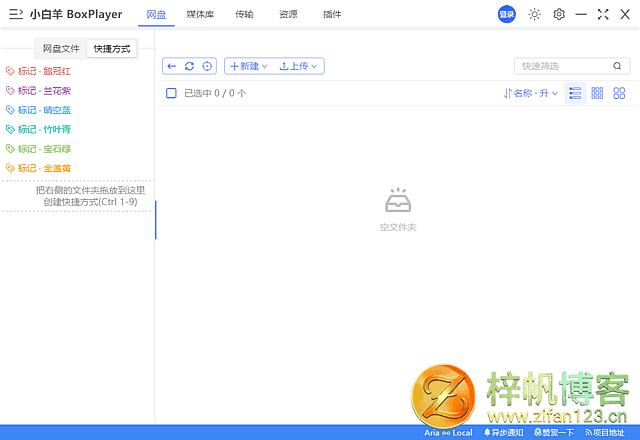Select the 标记·金盏黄 orange tag
Viewport: 640px width, 440px height.
pos(38,168)
